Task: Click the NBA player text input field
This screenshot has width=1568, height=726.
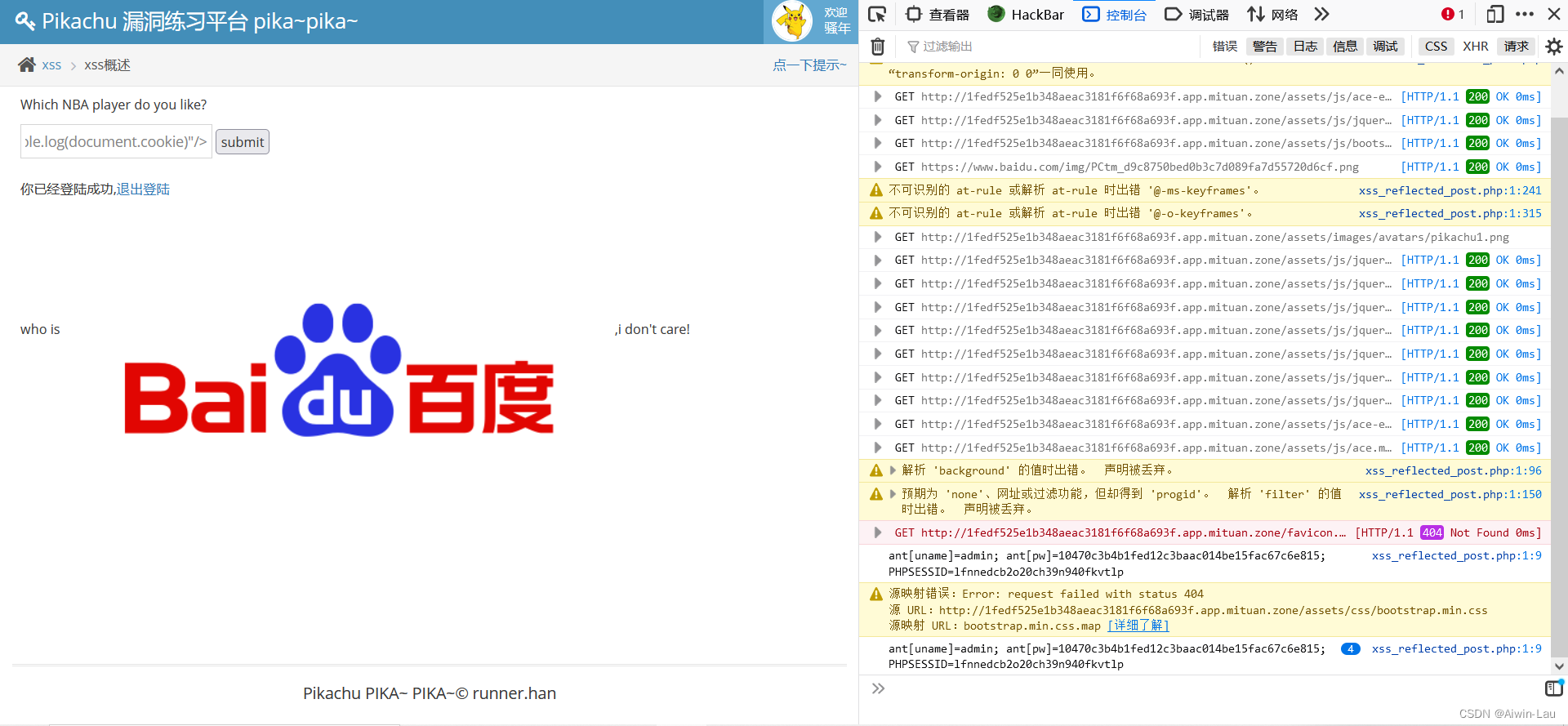Action: point(116,141)
